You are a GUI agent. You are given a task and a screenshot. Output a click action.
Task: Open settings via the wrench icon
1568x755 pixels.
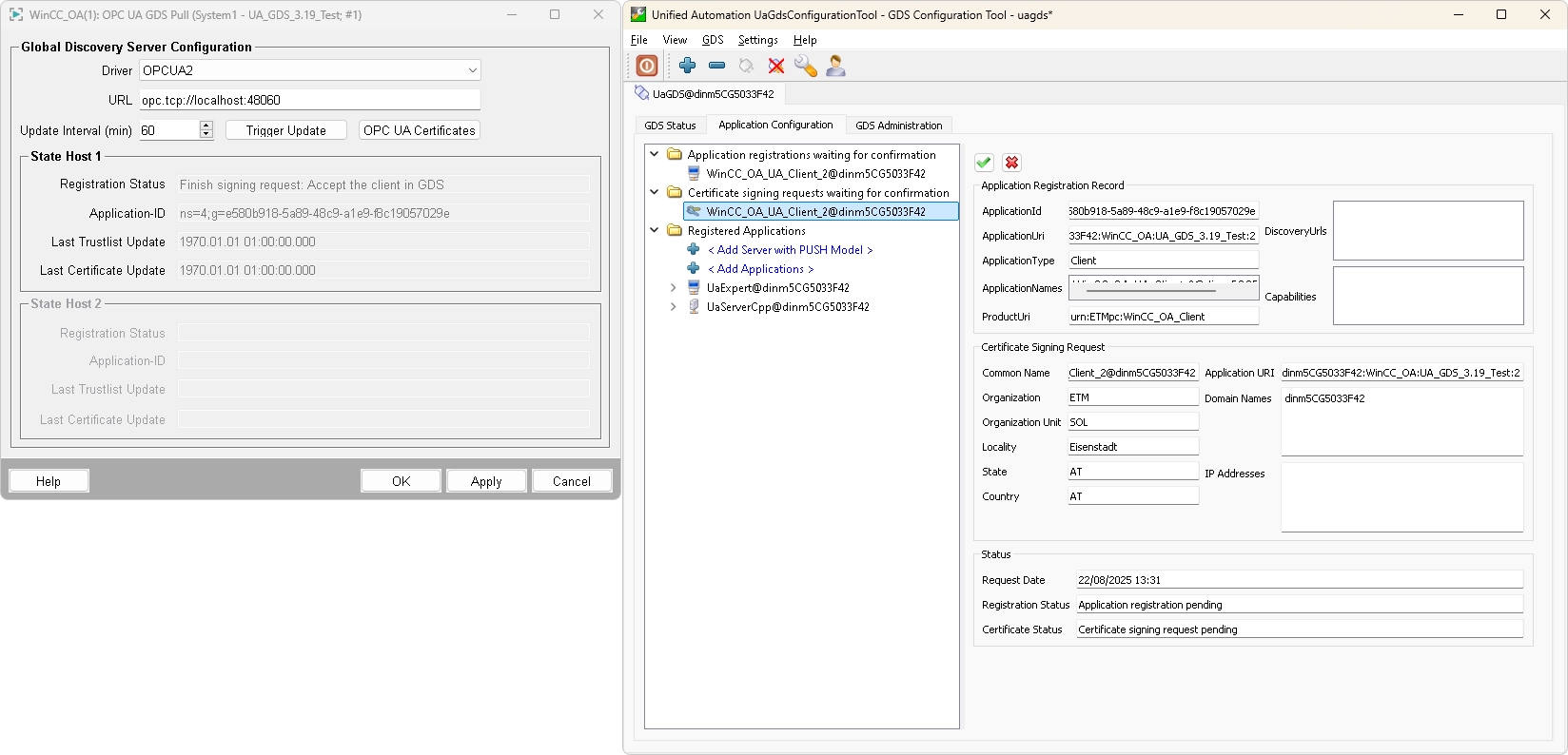tap(805, 66)
